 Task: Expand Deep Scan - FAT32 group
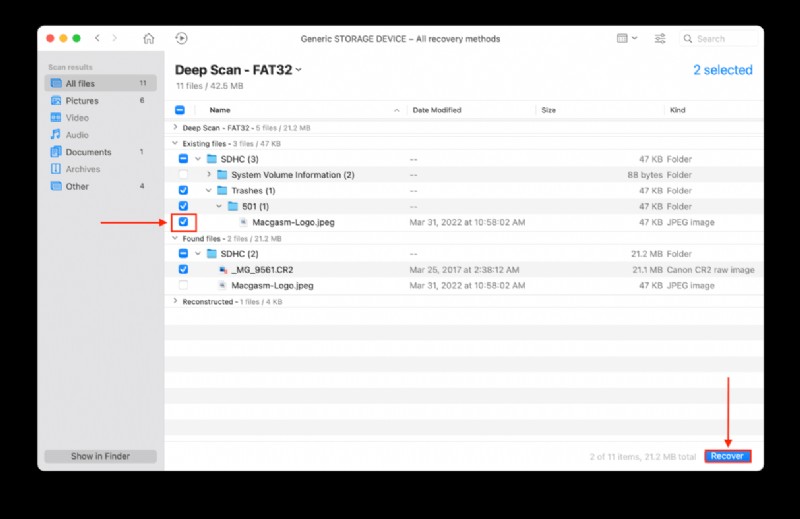tap(175, 127)
